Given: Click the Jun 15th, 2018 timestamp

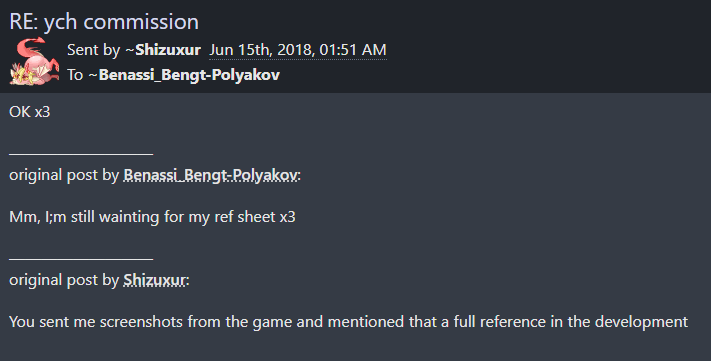Looking at the screenshot, I should coord(298,50).
